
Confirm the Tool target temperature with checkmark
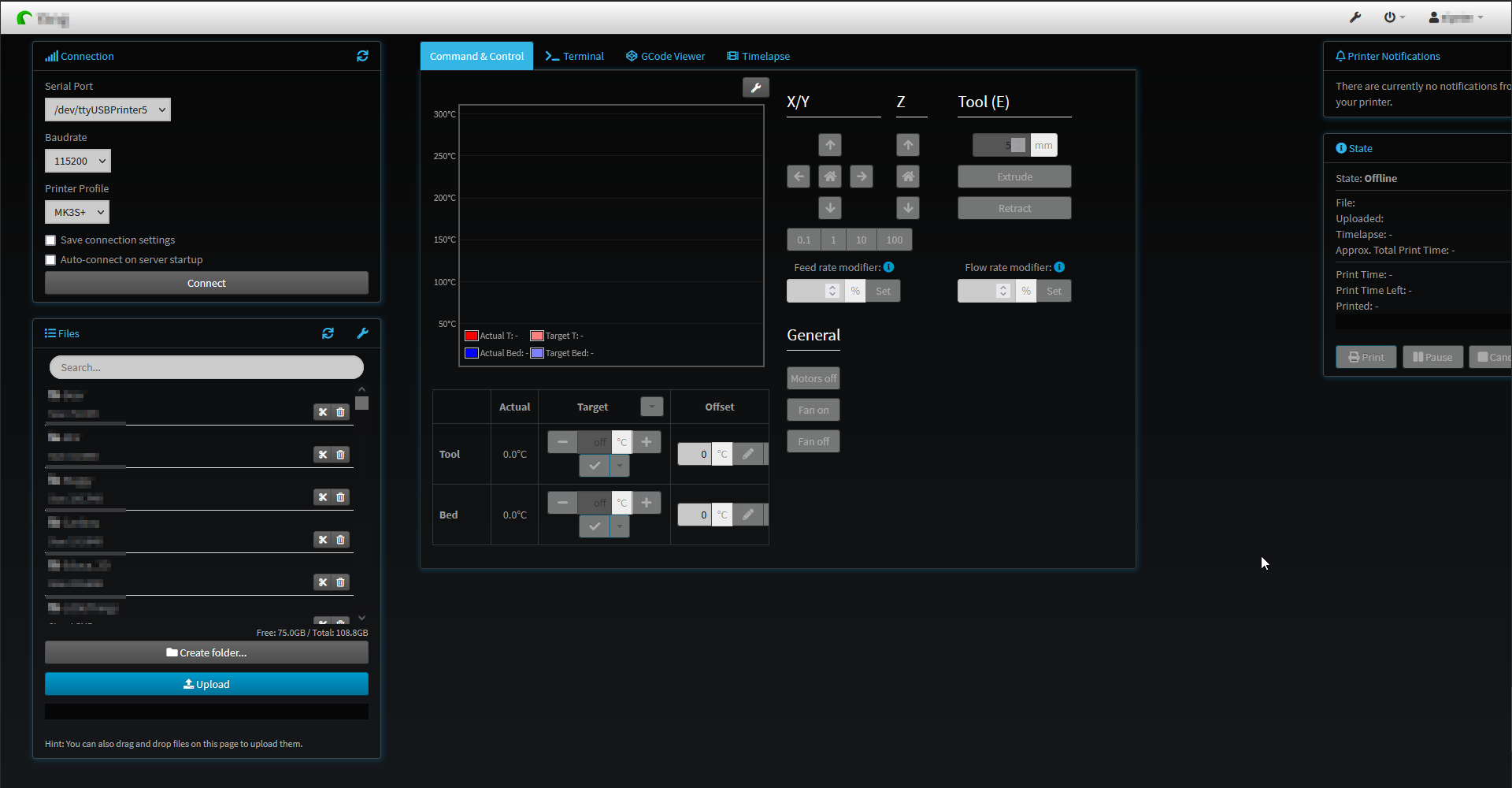coord(594,466)
